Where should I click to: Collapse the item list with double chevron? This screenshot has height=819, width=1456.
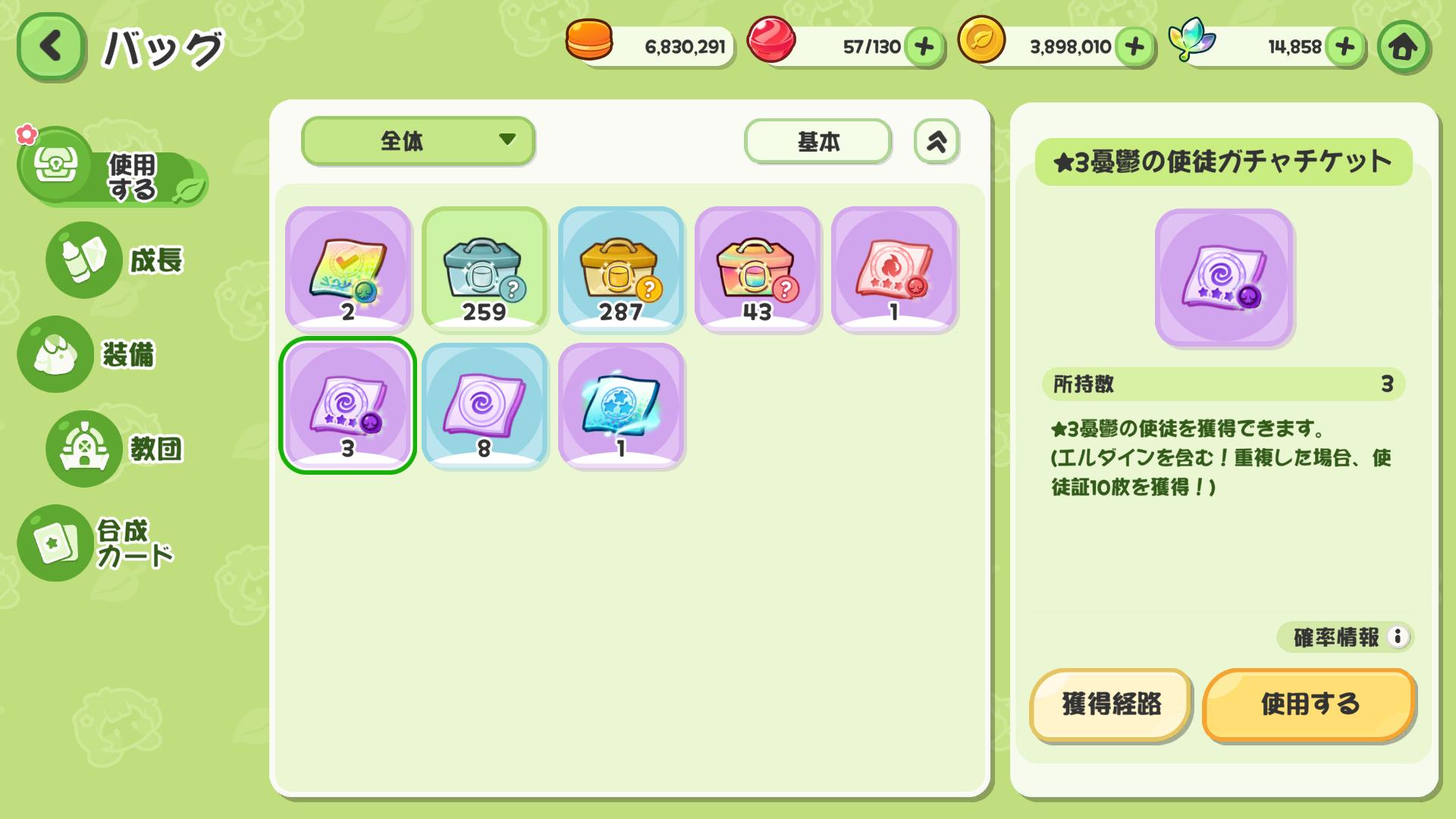coord(937,141)
